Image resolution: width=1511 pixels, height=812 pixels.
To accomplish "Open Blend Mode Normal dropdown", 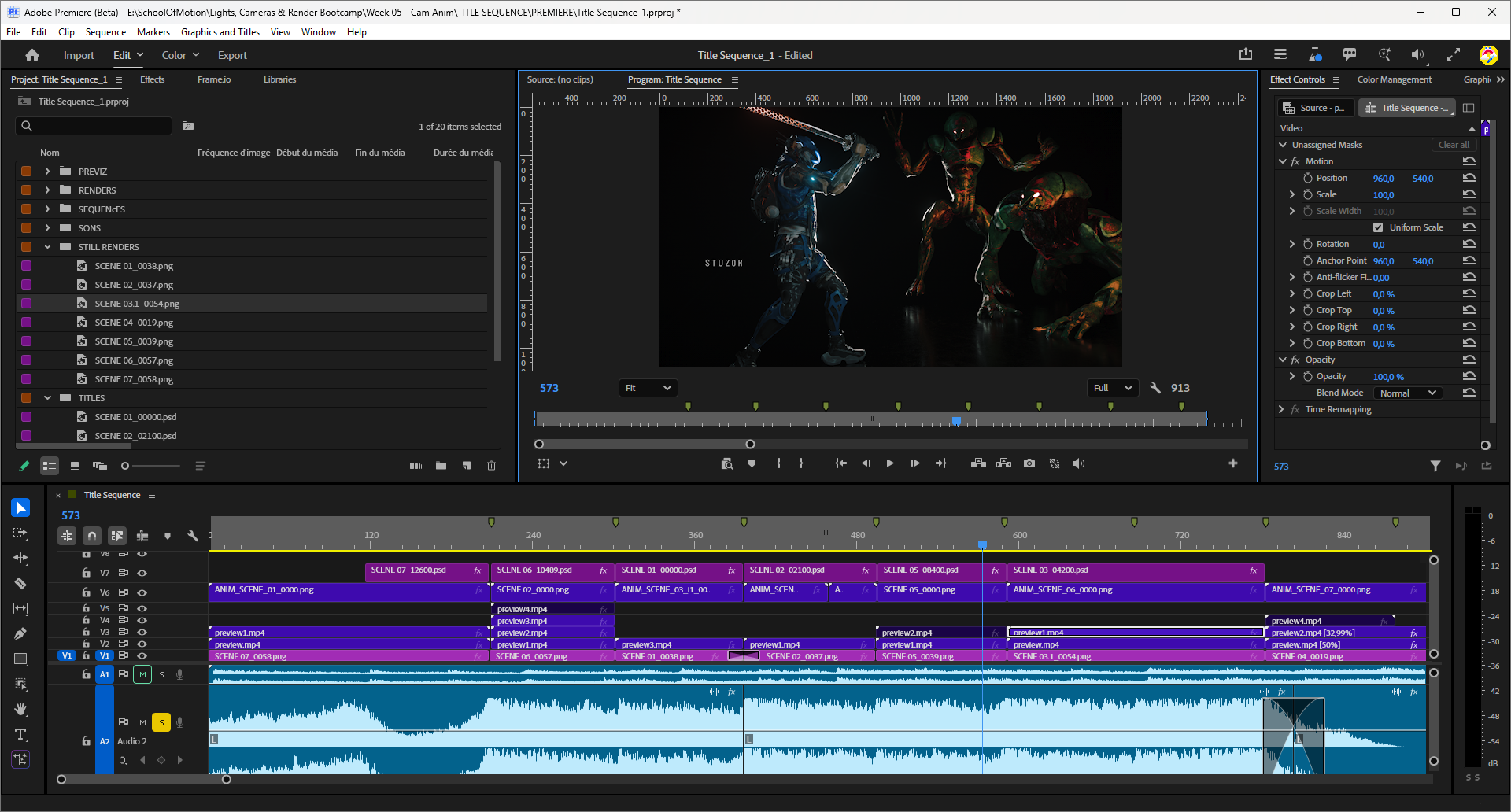I will click(x=1408, y=393).
